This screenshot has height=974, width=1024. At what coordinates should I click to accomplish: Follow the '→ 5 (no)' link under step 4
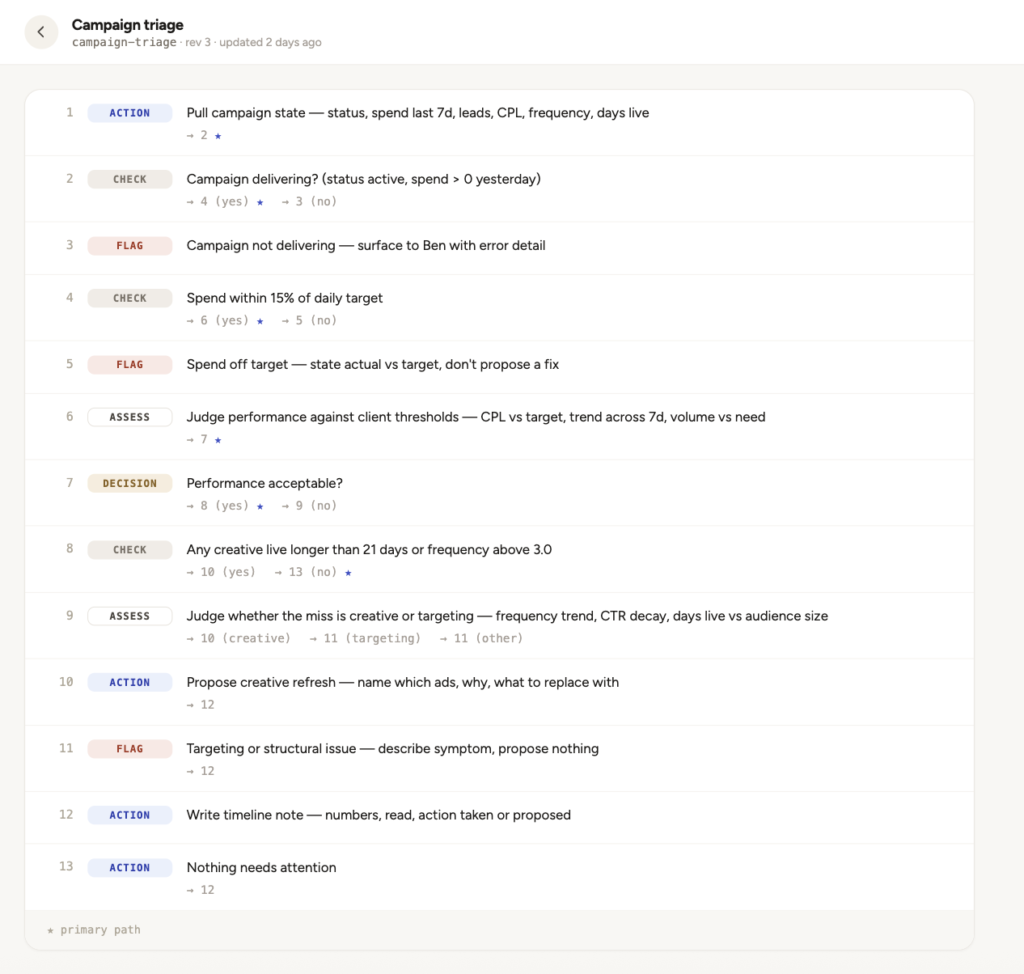(309, 320)
